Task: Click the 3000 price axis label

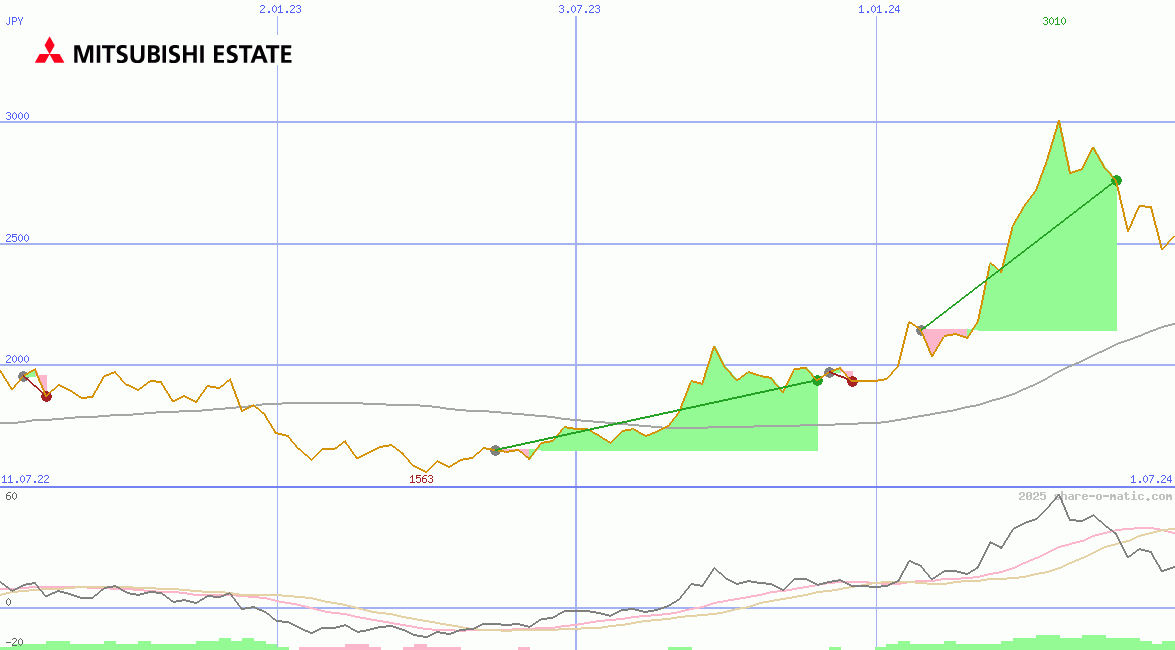Action: (17, 116)
